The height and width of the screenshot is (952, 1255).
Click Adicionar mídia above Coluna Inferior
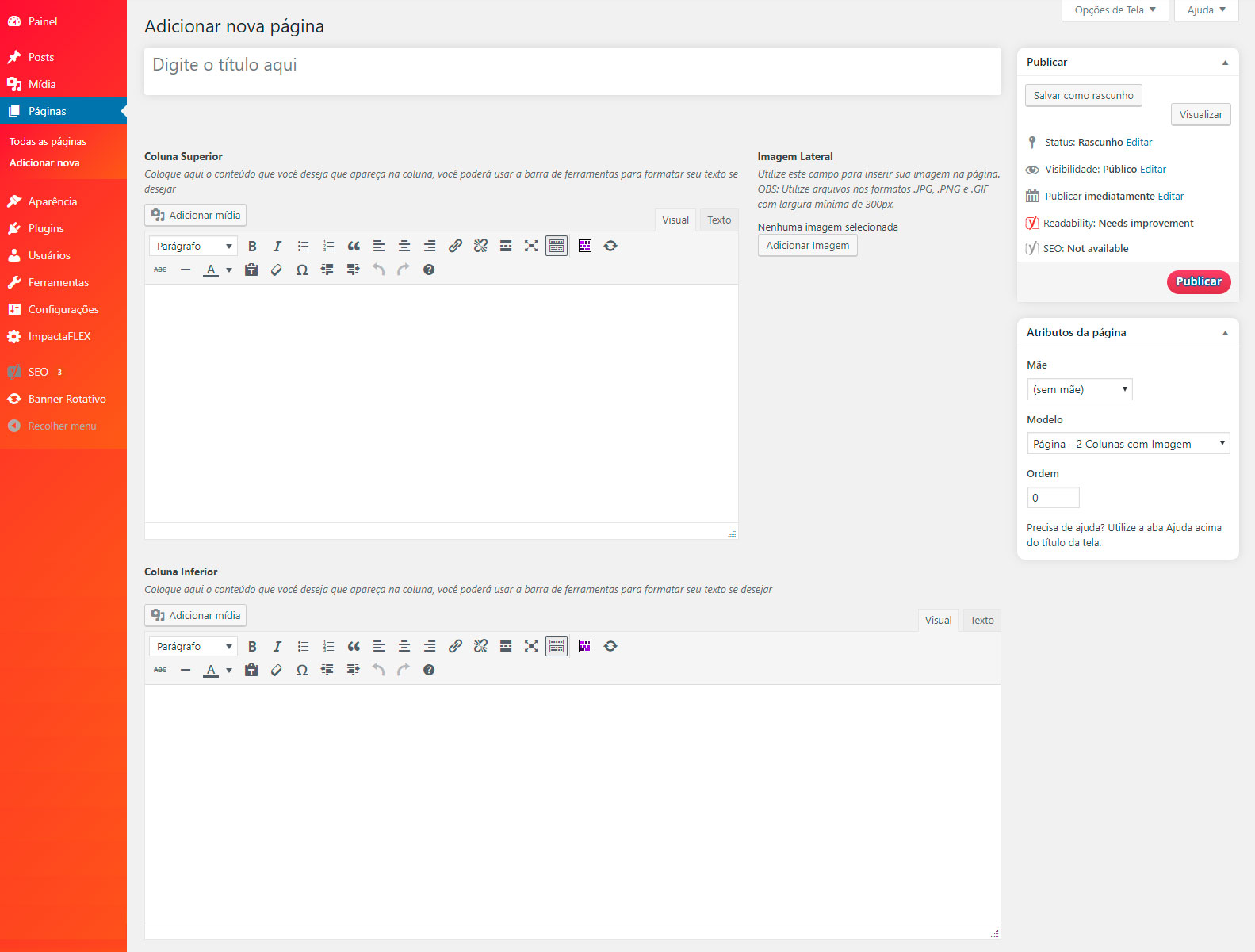point(196,615)
